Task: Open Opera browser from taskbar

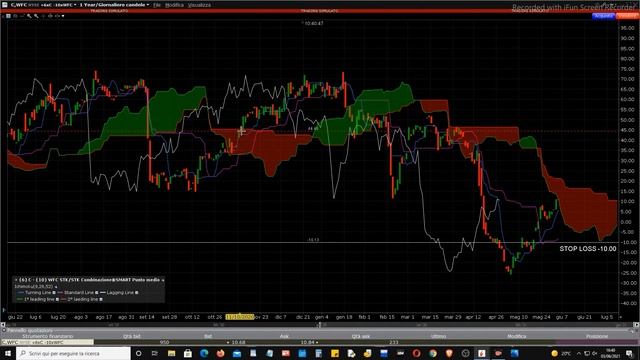Action: [x=416, y=353]
